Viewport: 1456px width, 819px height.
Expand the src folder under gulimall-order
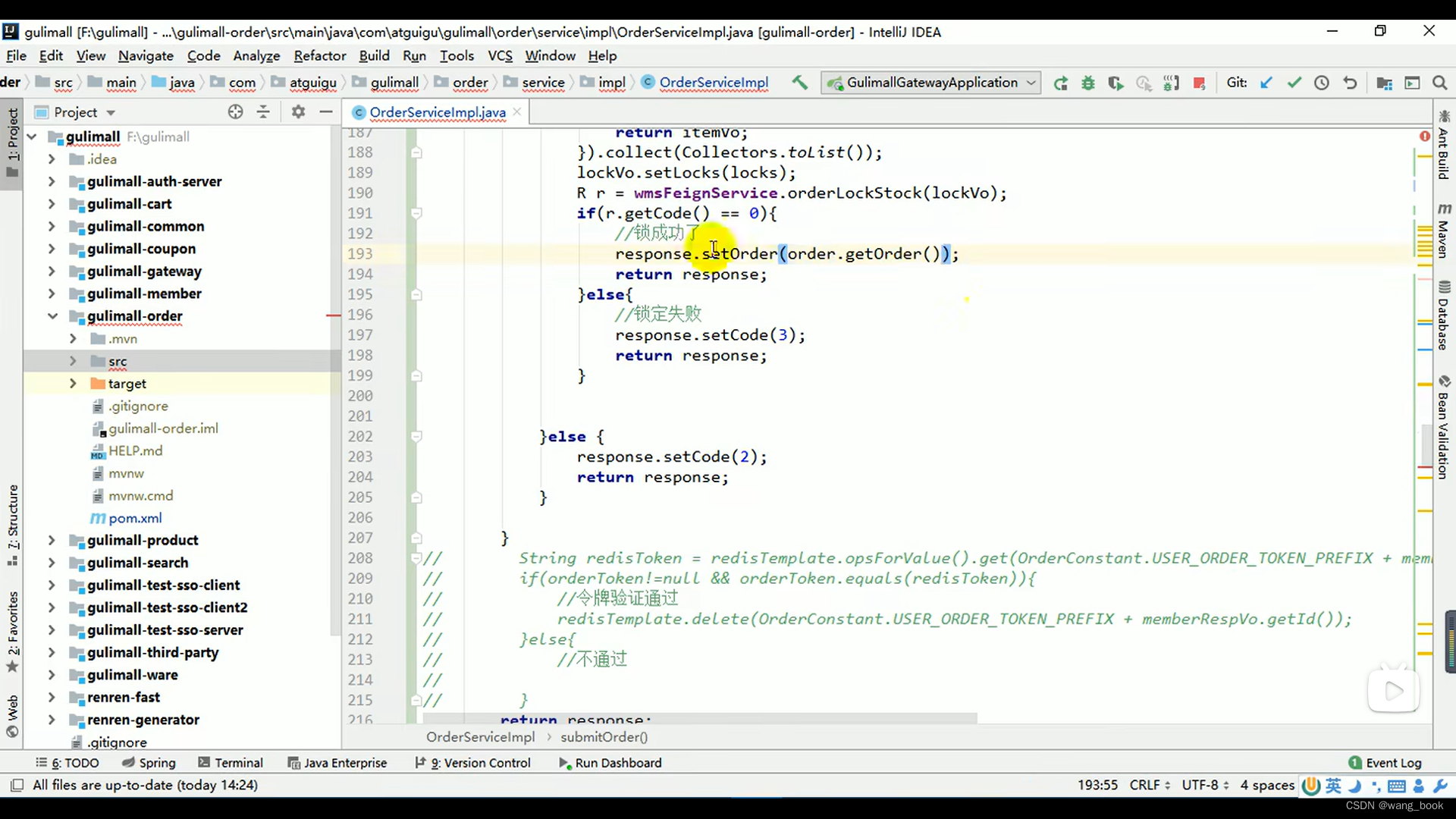(x=73, y=361)
